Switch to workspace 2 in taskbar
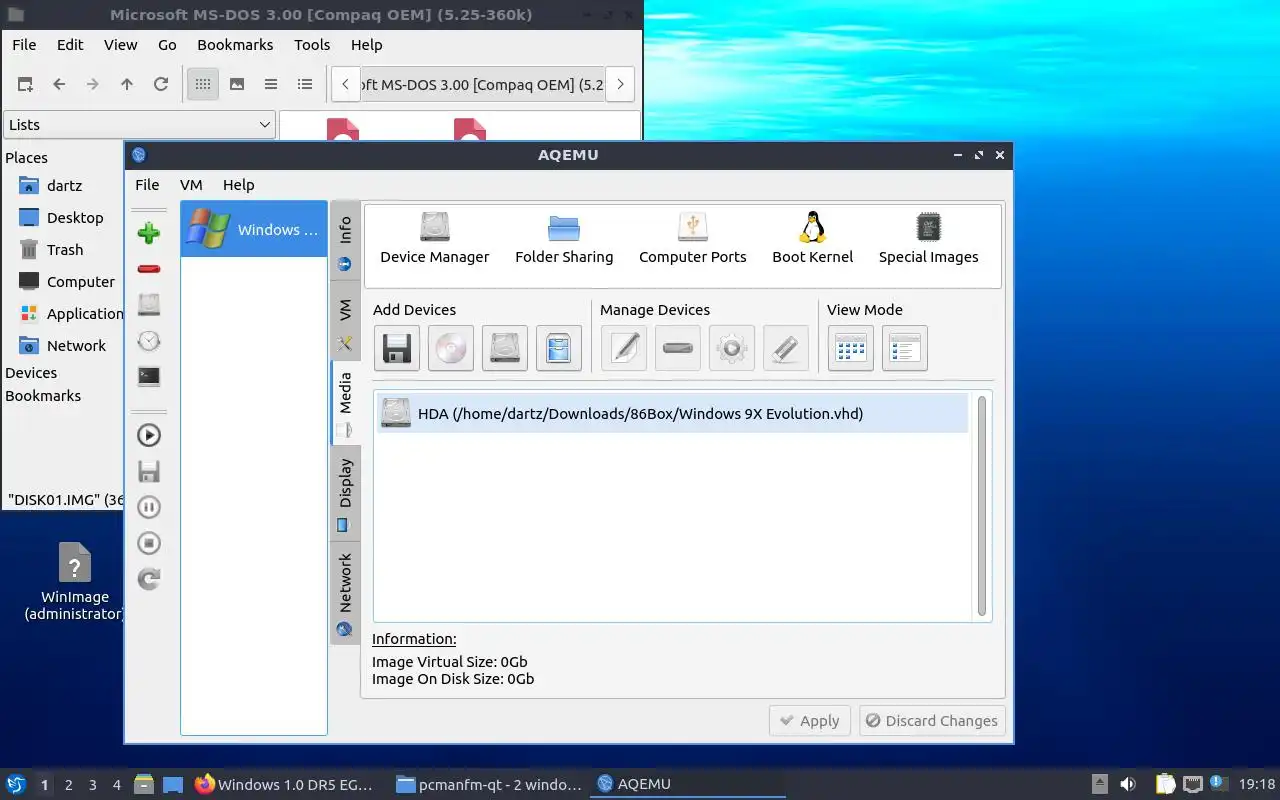This screenshot has width=1280, height=800. [68, 785]
